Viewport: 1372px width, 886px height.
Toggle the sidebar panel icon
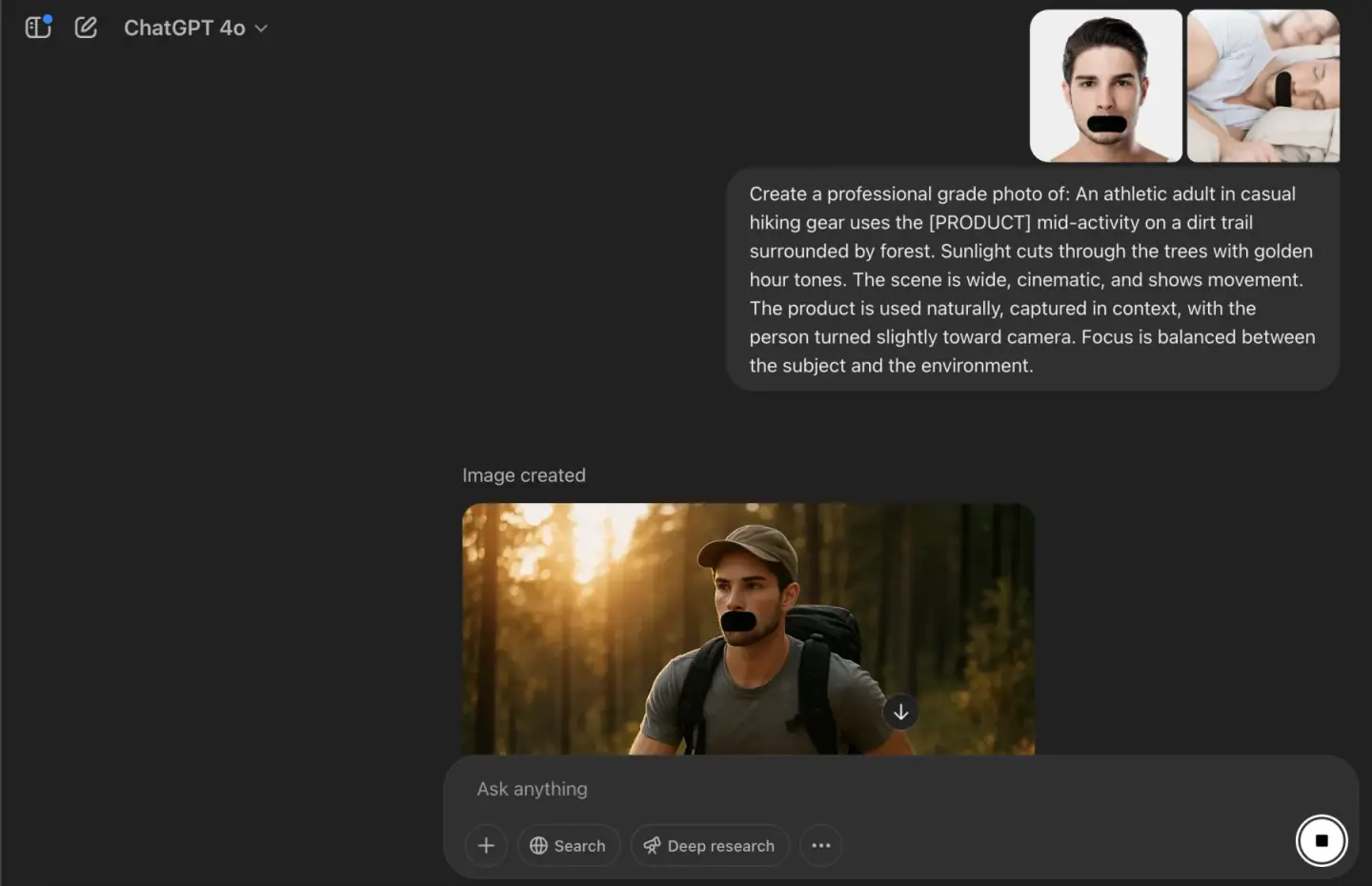click(38, 28)
